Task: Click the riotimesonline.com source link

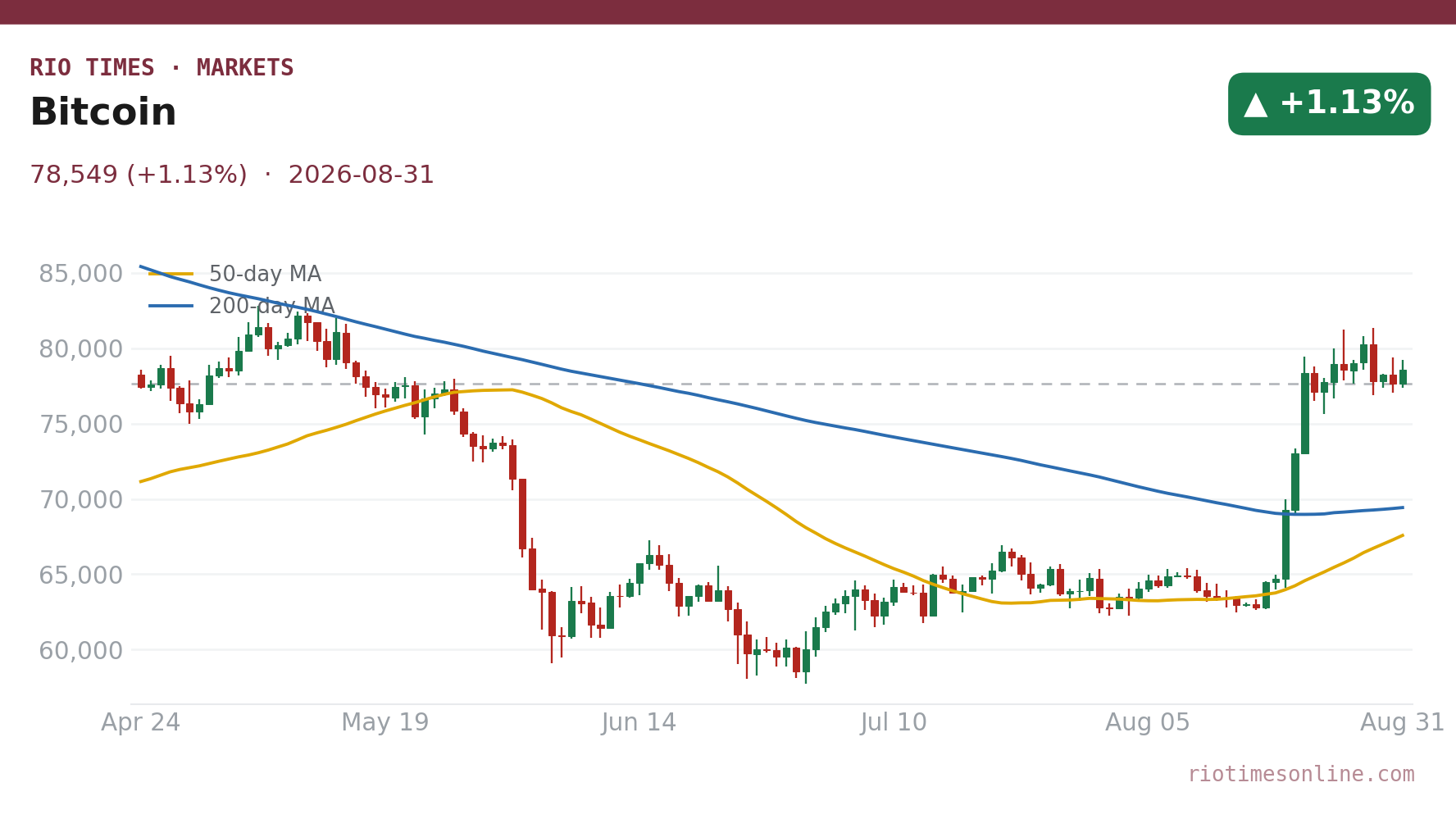Action: point(1301,775)
